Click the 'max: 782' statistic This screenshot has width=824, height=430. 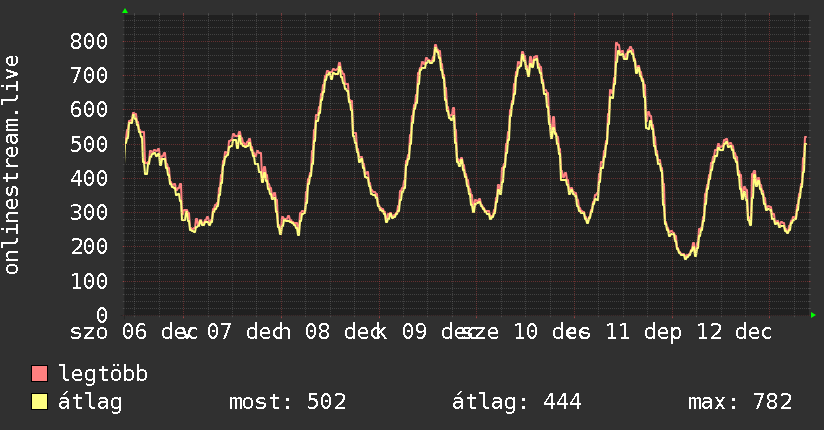click(x=740, y=402)
